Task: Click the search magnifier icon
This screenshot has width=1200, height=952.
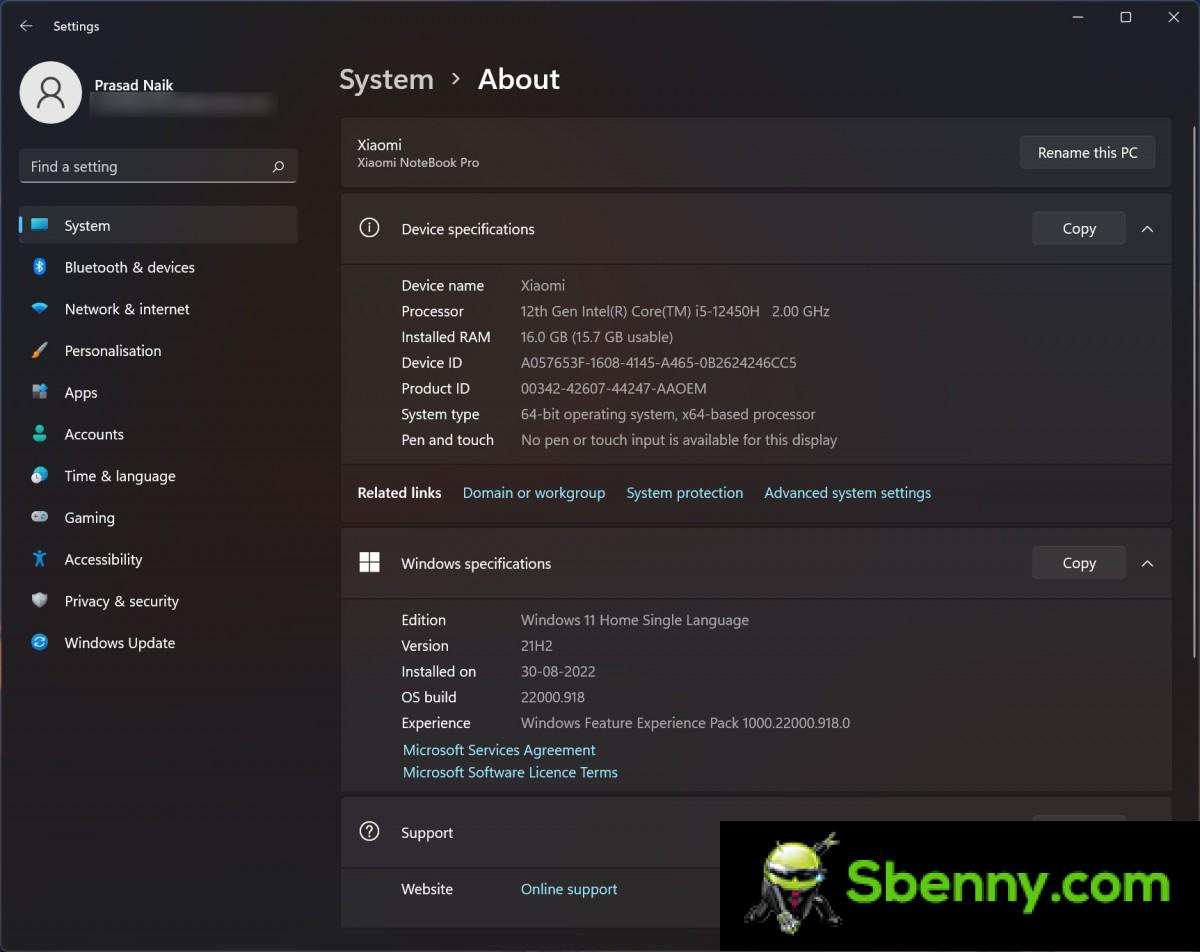Action: [278, 167]
